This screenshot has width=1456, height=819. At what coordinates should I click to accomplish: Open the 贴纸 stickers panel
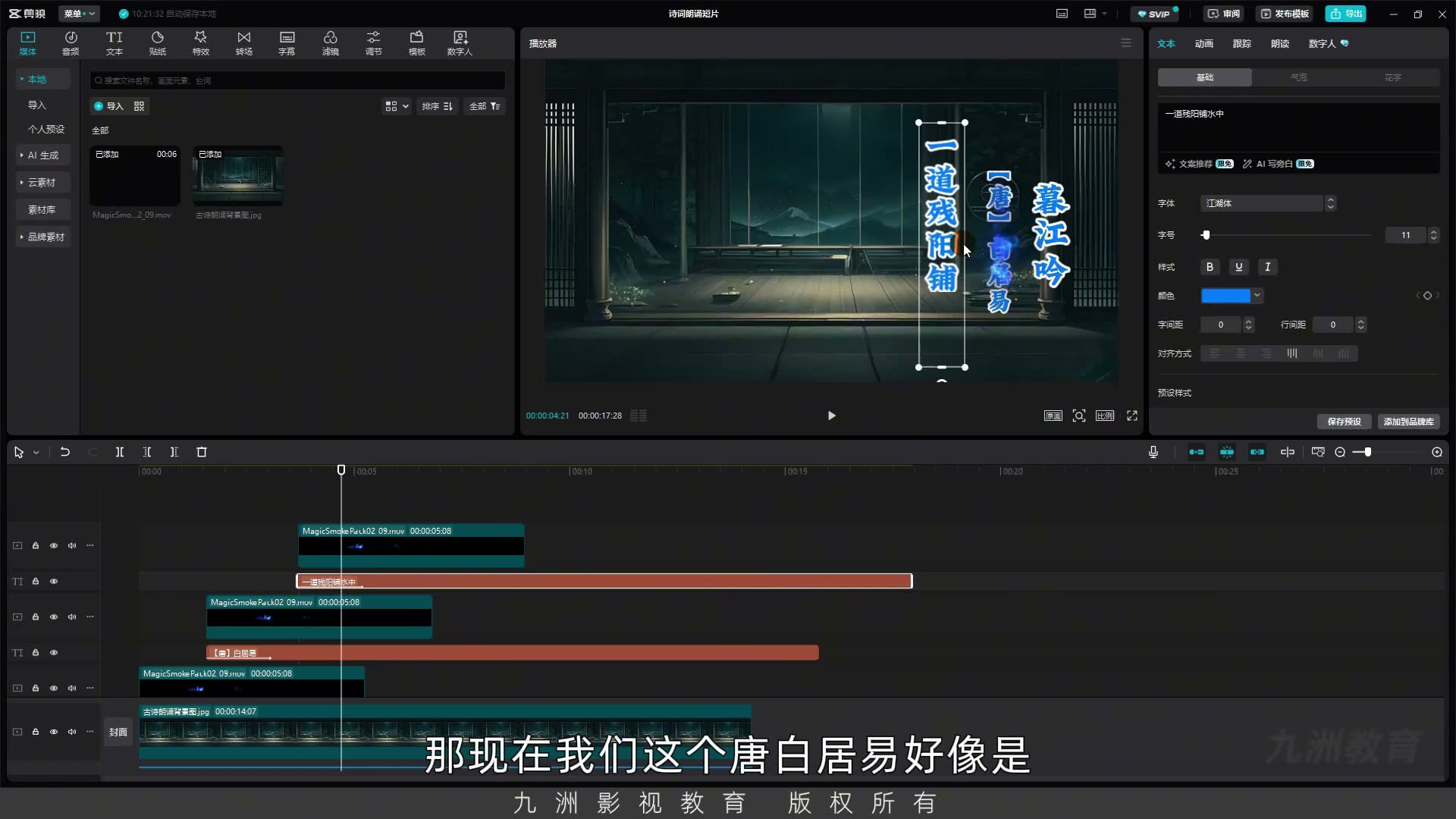[x=158, y=43]
